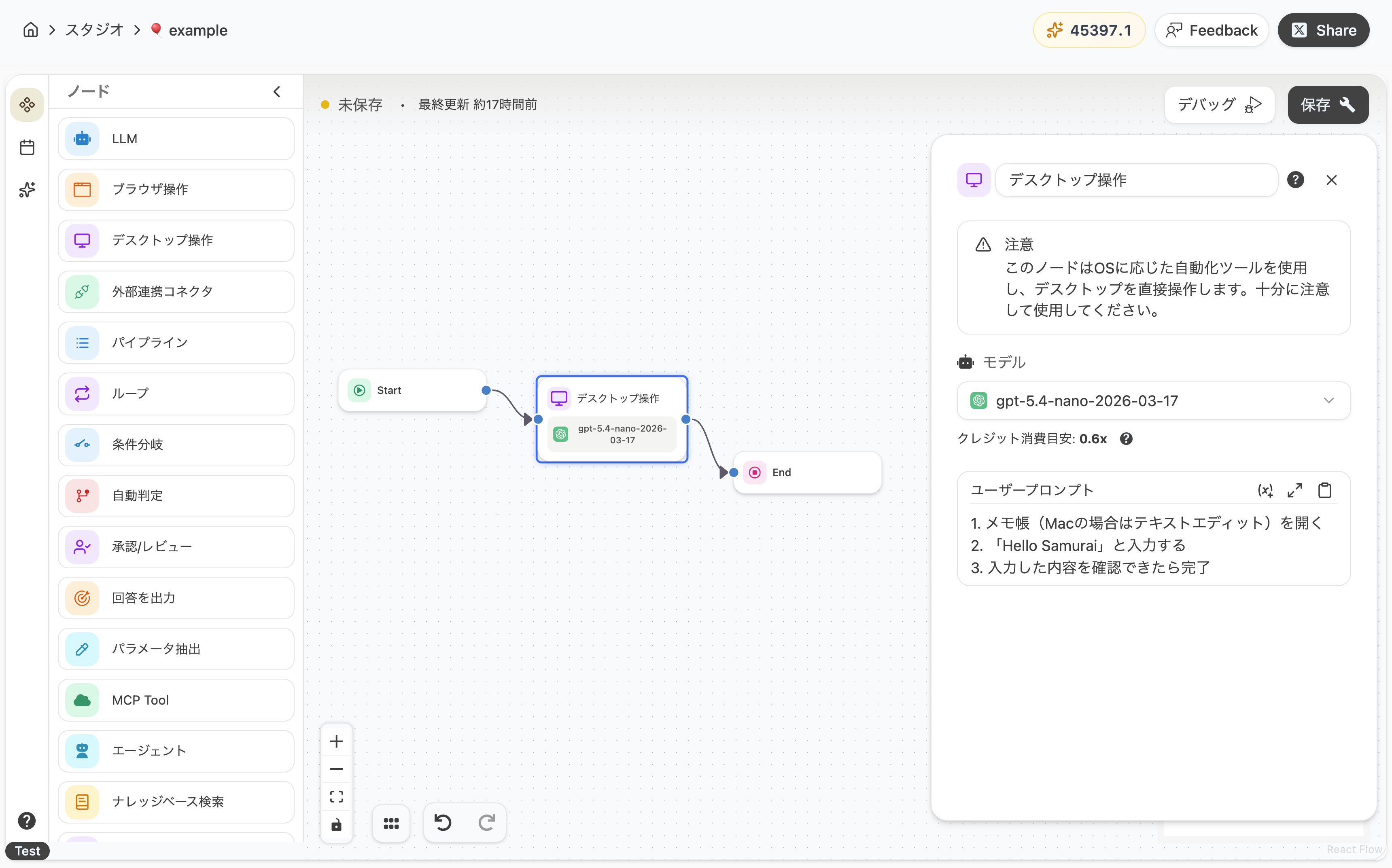
Task: Select the End node on canvas
Action: point(807,472)
